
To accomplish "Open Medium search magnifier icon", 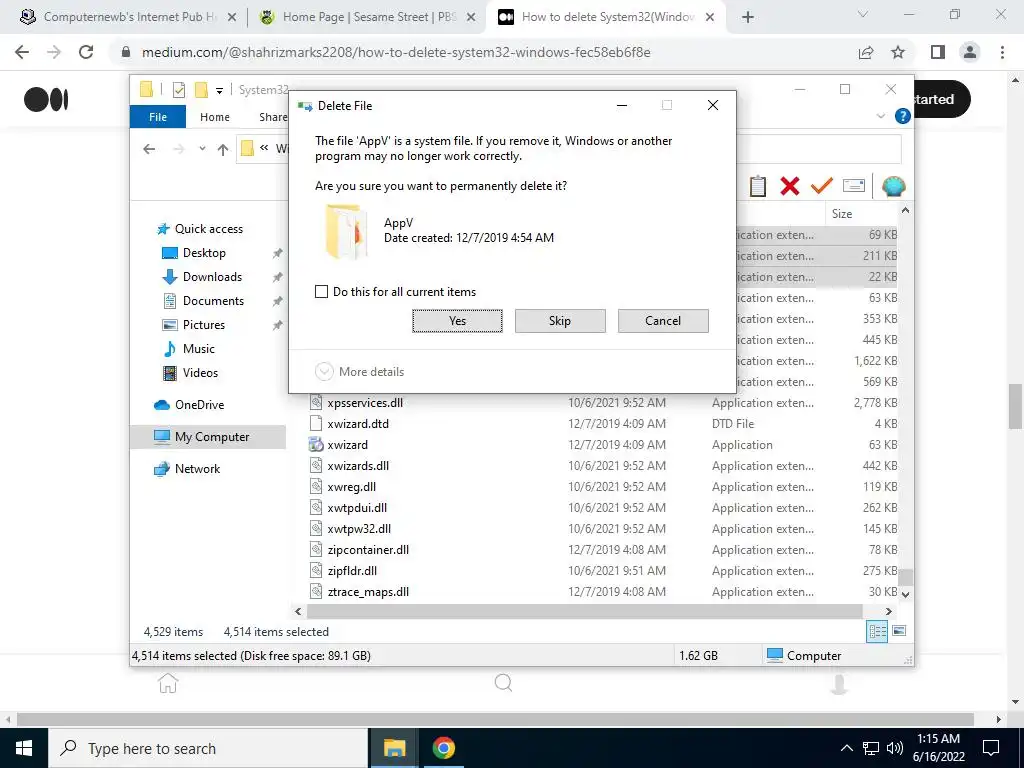I will (x=504, y=683).
